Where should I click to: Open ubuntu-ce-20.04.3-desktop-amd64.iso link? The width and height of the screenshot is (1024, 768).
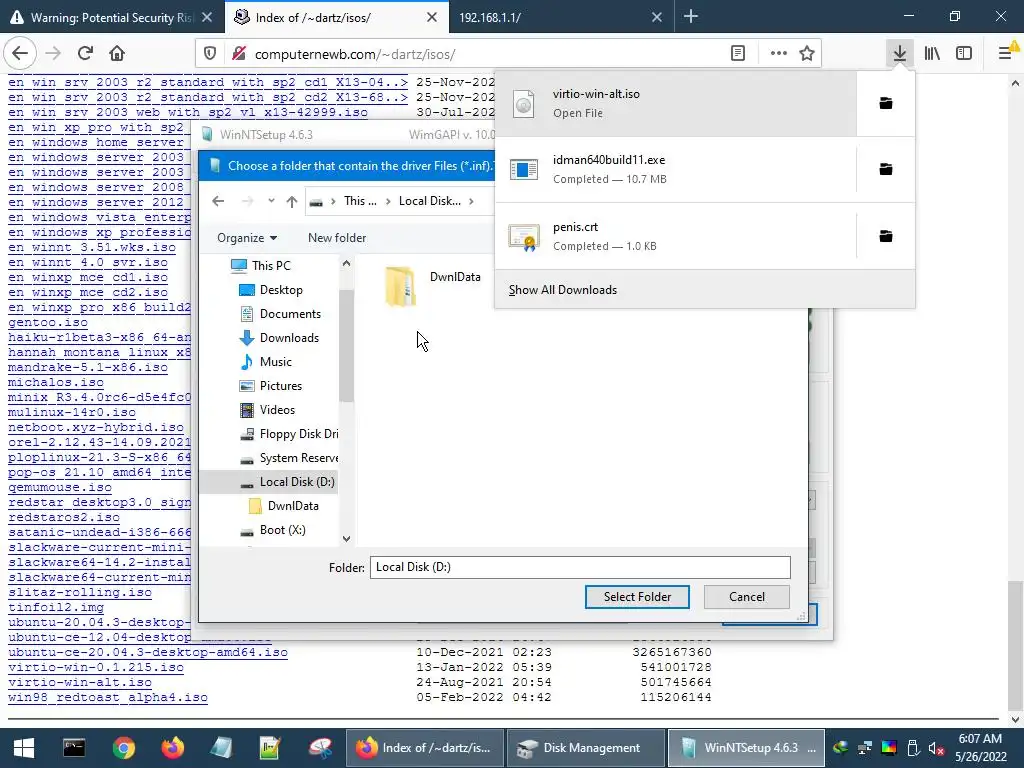click(148, 652)
